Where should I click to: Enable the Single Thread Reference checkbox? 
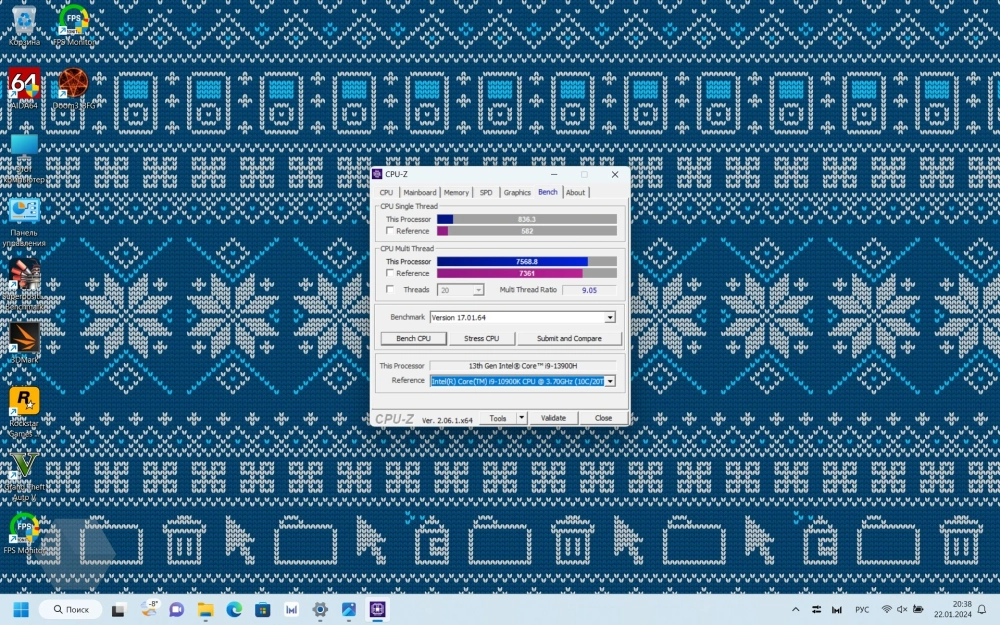[390, 231]
